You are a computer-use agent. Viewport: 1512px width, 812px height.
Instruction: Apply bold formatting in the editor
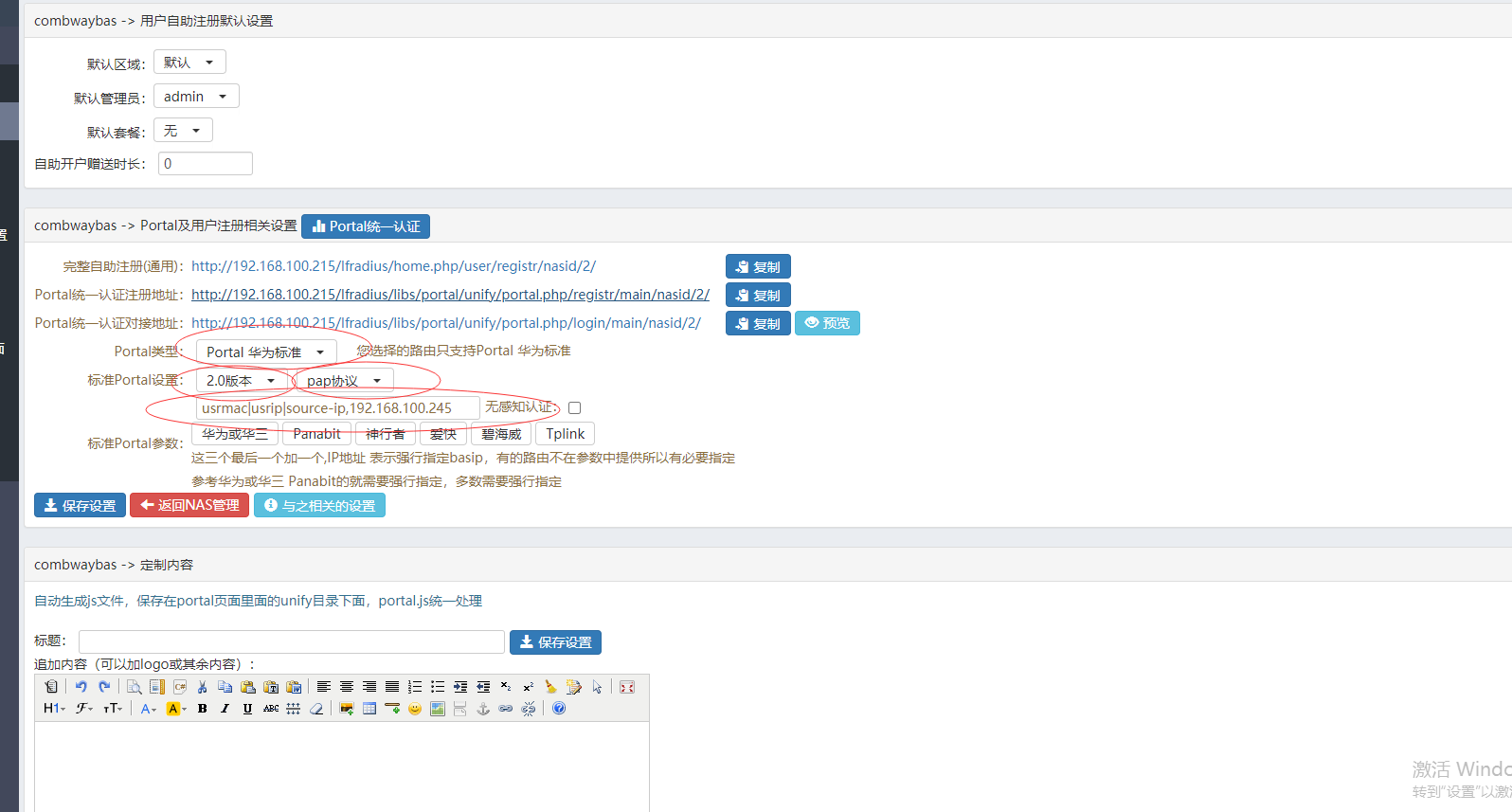tap(202, 709)
